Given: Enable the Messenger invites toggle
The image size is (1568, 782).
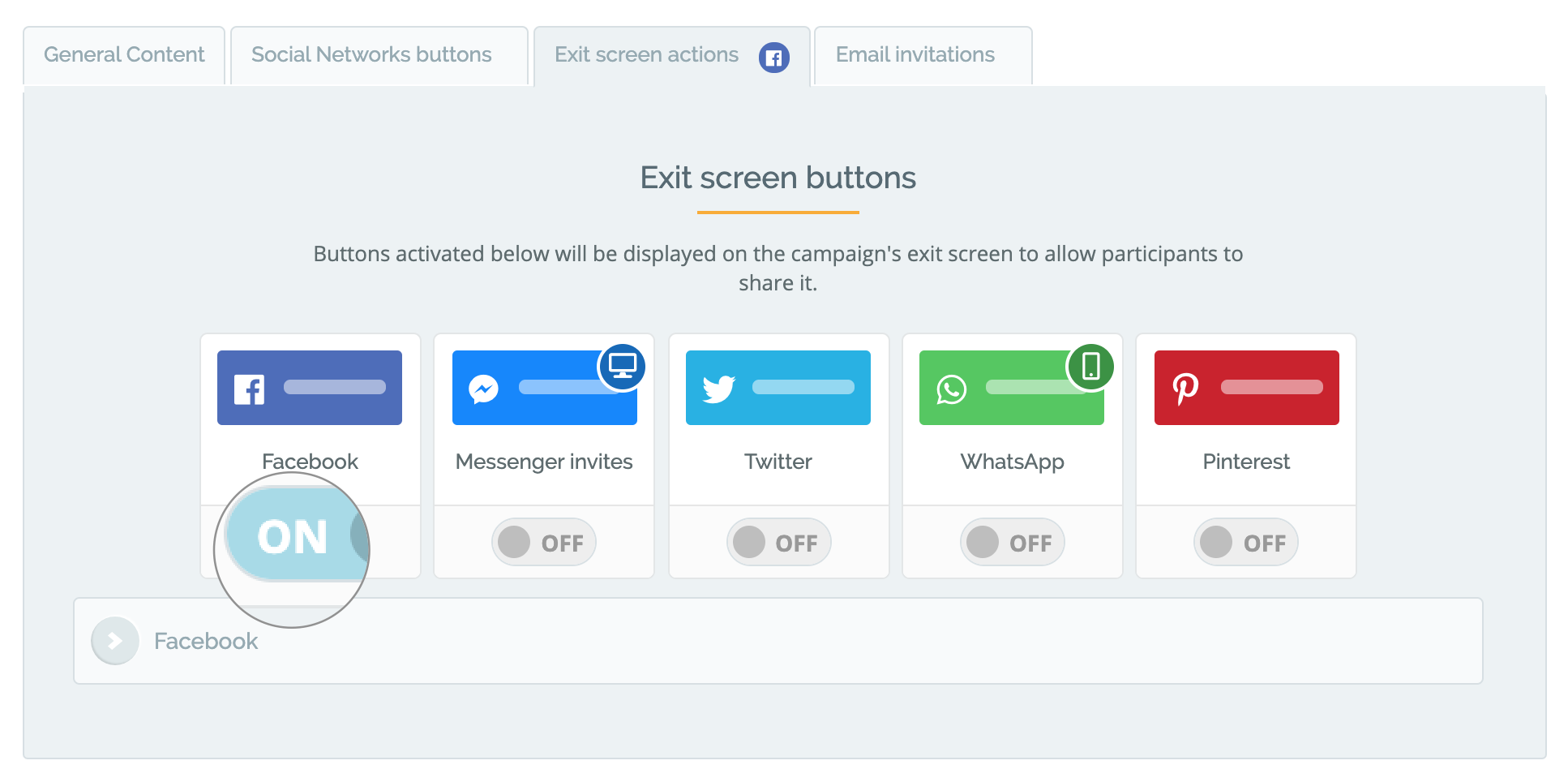Looking at the screenshot, I should click(544, 542).
